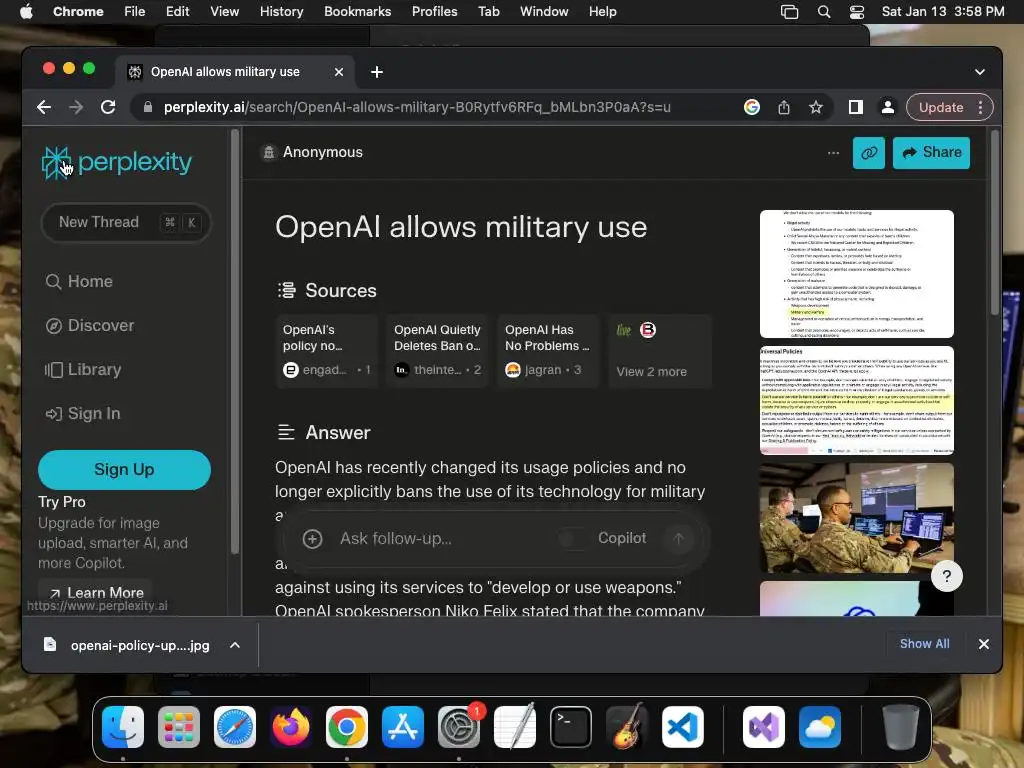This screenshot has height=768, width=1024.
Task: Open Spotlight search in the menu bar
Action: tap(824, 12)
